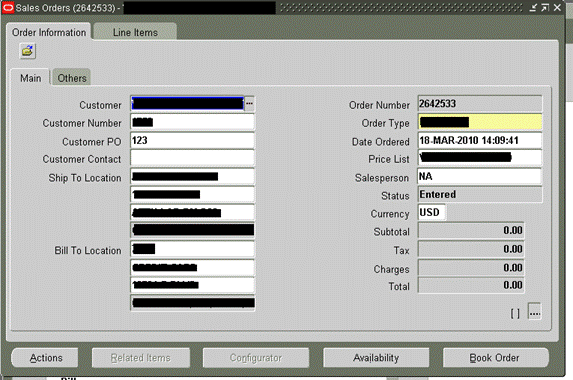This screenshot has height=380, width=573.
Task: Click the yellow Order Type field
Action: click(x=480, y=122)
